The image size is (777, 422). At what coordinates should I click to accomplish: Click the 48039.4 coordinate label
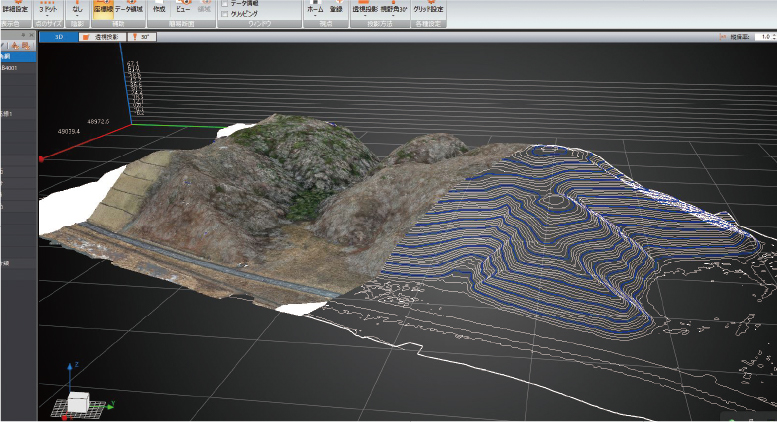[x=69, y=131]
